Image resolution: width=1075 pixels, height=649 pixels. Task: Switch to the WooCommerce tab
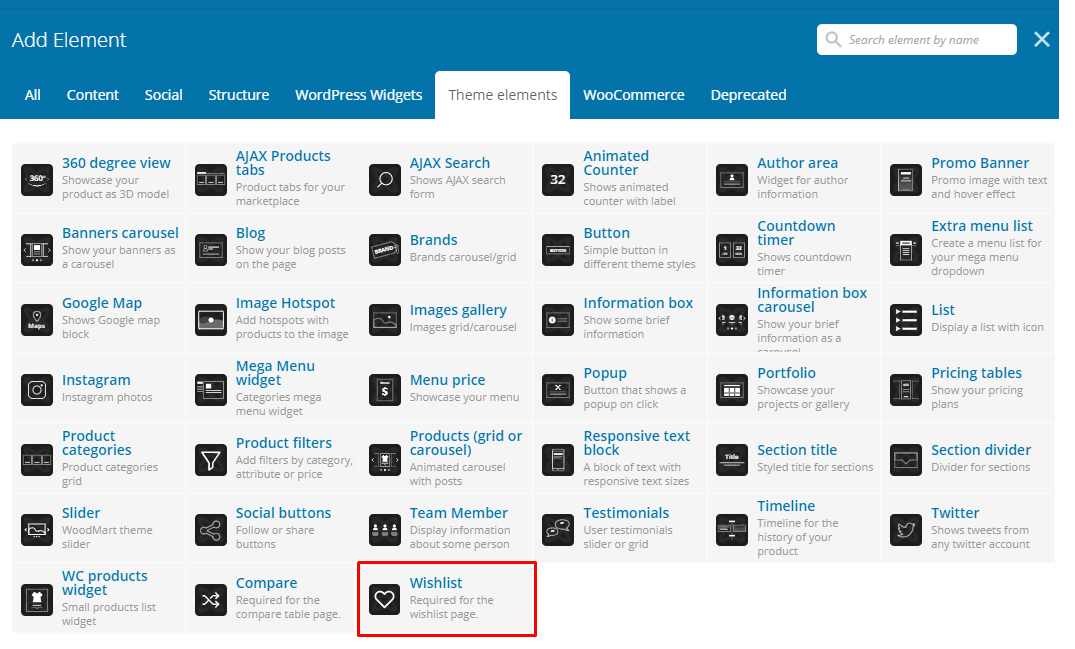click(x=634, y=95)
